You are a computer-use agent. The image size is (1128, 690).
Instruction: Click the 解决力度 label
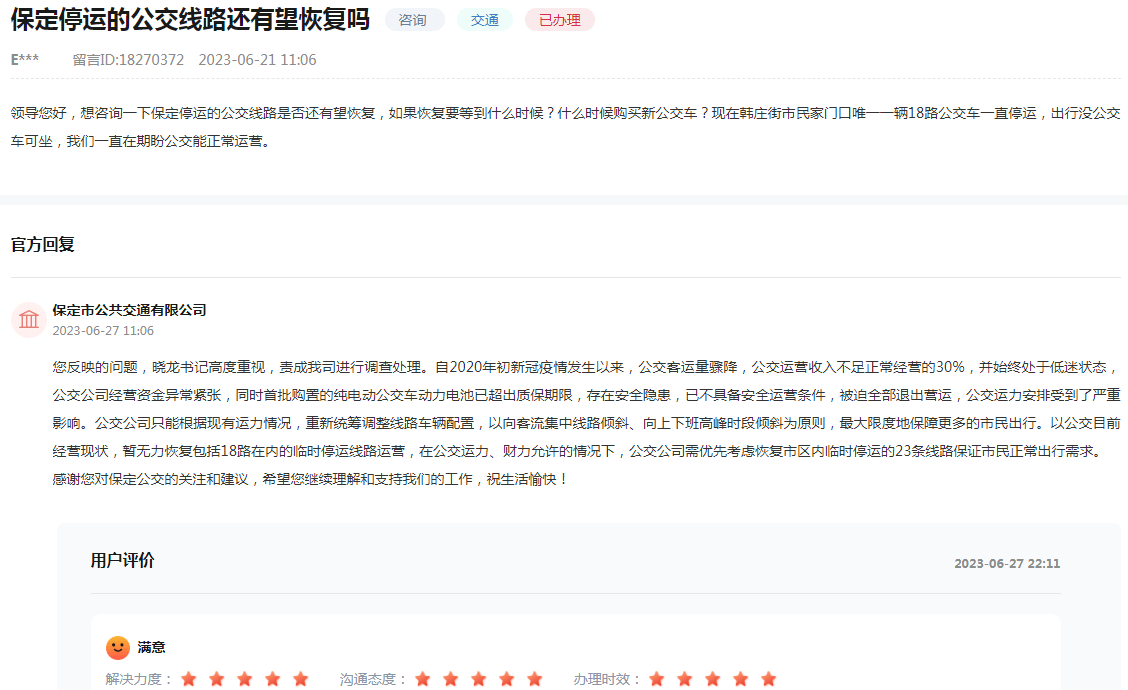click(139, 679)
